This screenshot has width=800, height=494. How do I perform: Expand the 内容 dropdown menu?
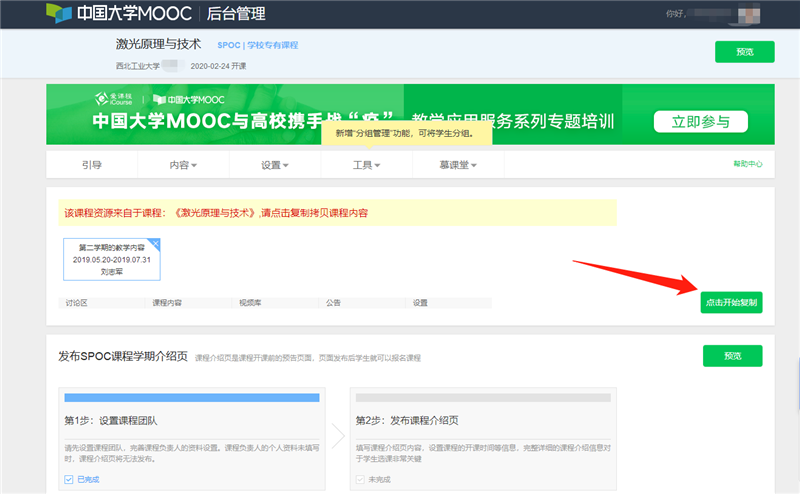(183, 165)
